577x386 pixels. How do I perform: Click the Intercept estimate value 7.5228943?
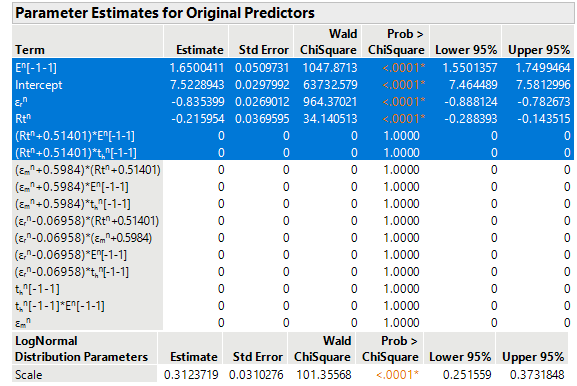(197, 85)
